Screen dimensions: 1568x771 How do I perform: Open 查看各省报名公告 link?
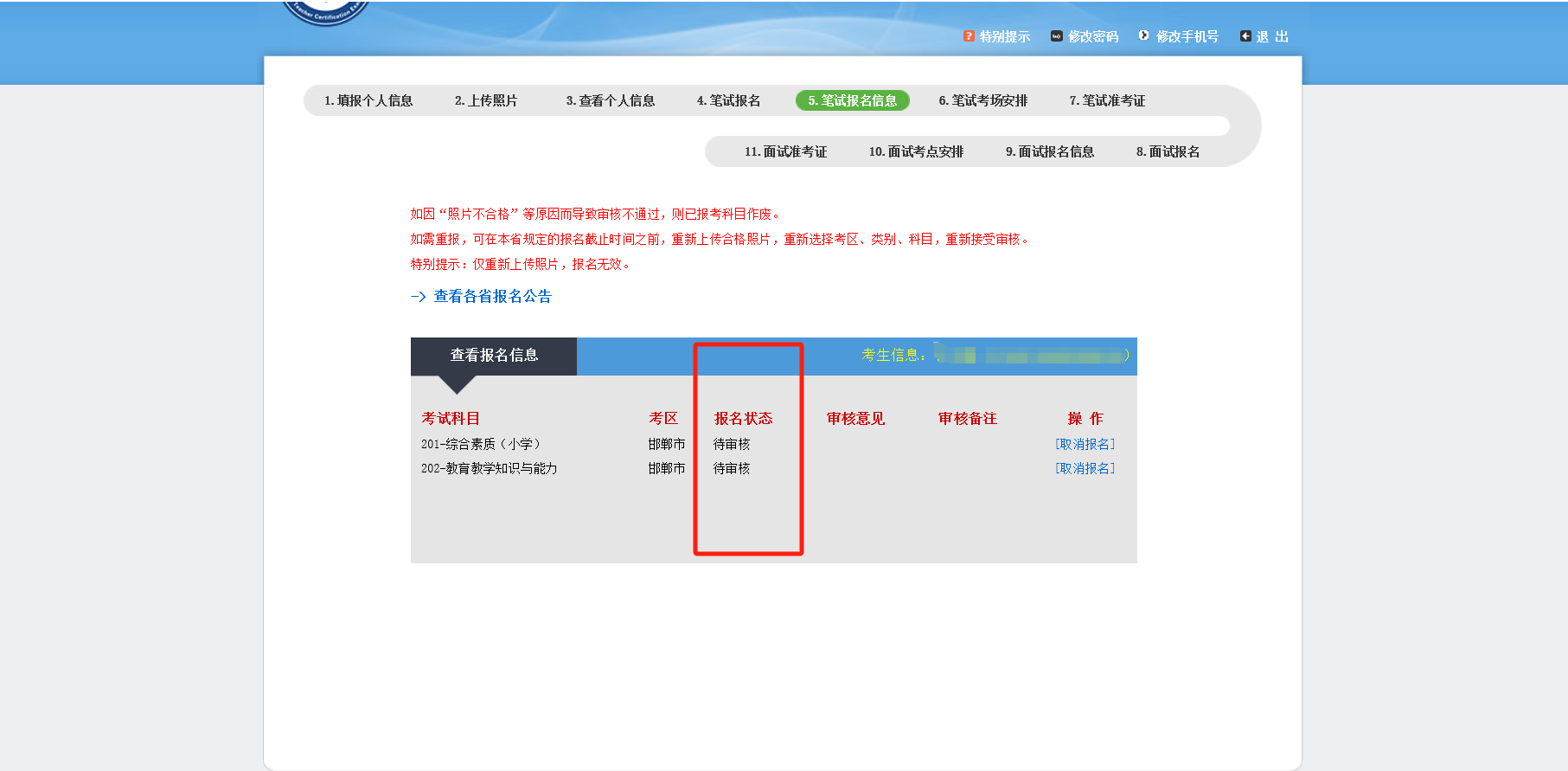click(492, 296)
